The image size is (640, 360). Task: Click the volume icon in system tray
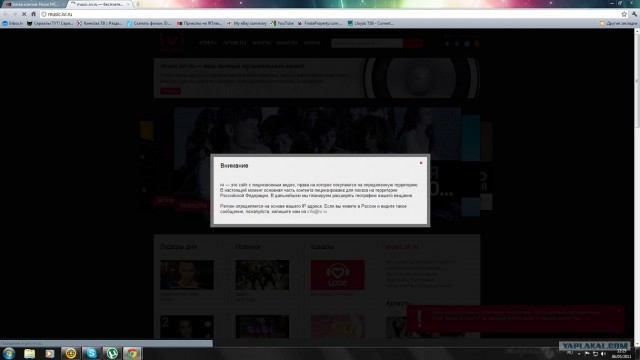(603, 354)
